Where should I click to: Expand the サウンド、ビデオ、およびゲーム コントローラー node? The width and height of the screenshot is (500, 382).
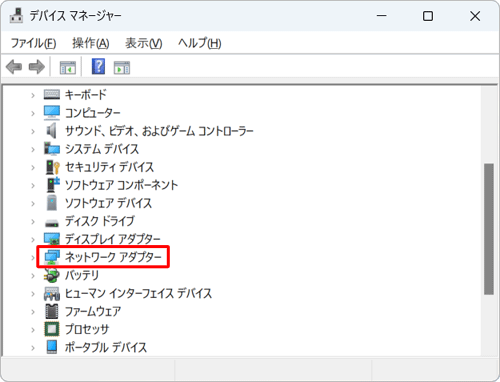click(33, 131)
